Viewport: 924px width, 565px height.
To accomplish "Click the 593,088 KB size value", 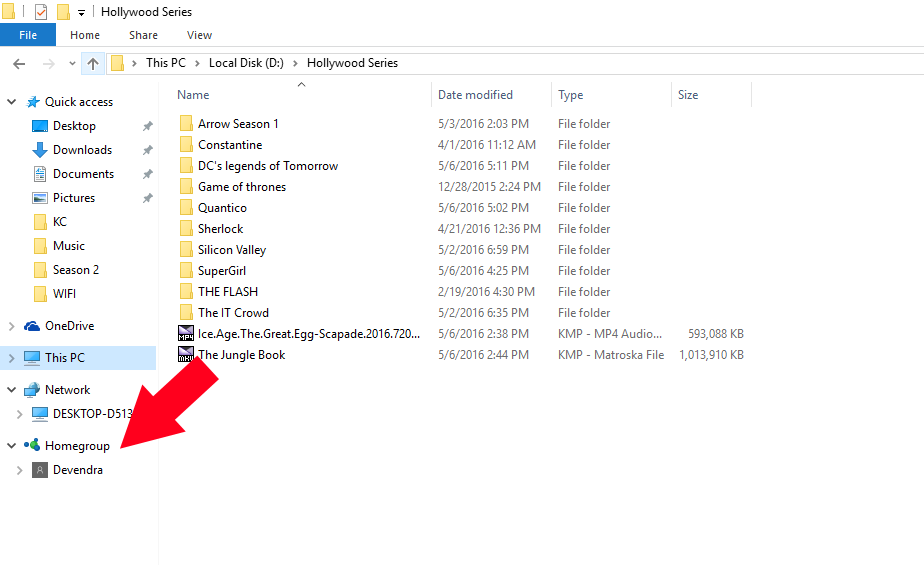I will click(715, 334).
